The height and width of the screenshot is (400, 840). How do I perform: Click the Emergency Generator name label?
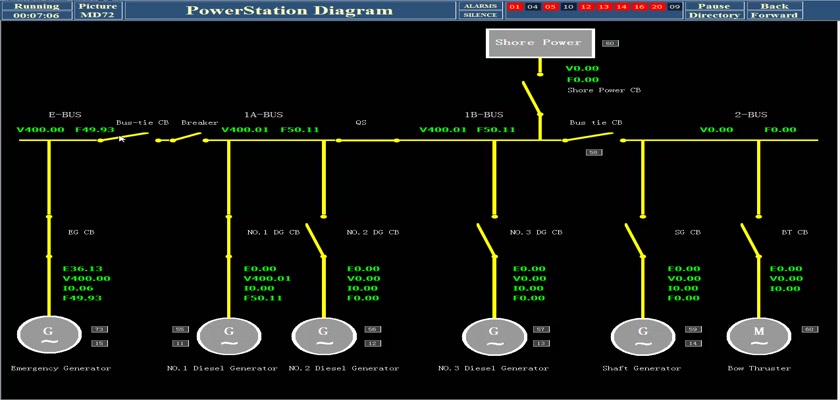pos(61,368)
